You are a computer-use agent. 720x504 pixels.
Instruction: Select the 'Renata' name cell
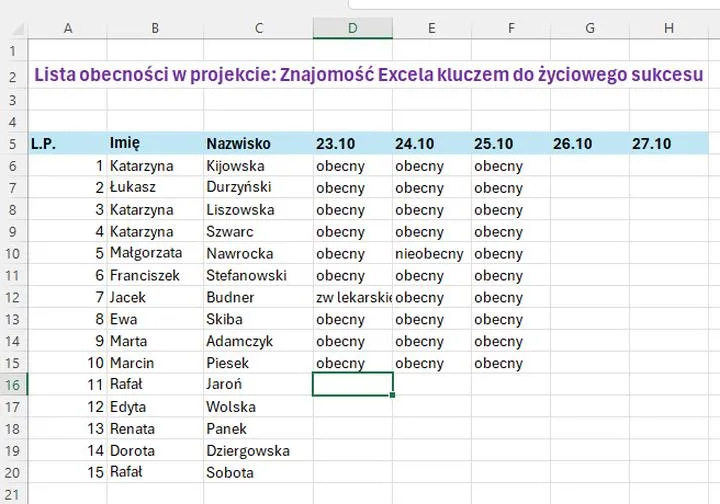click(155, 429)
